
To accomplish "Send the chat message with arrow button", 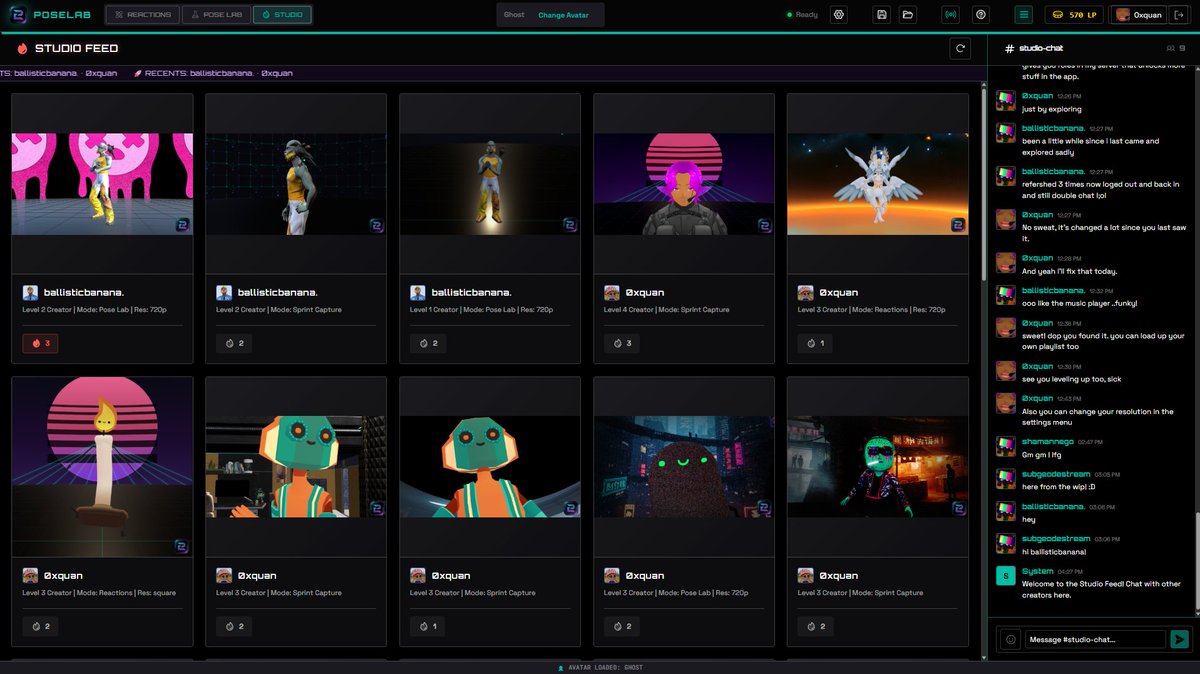I will click(1180, 639).
